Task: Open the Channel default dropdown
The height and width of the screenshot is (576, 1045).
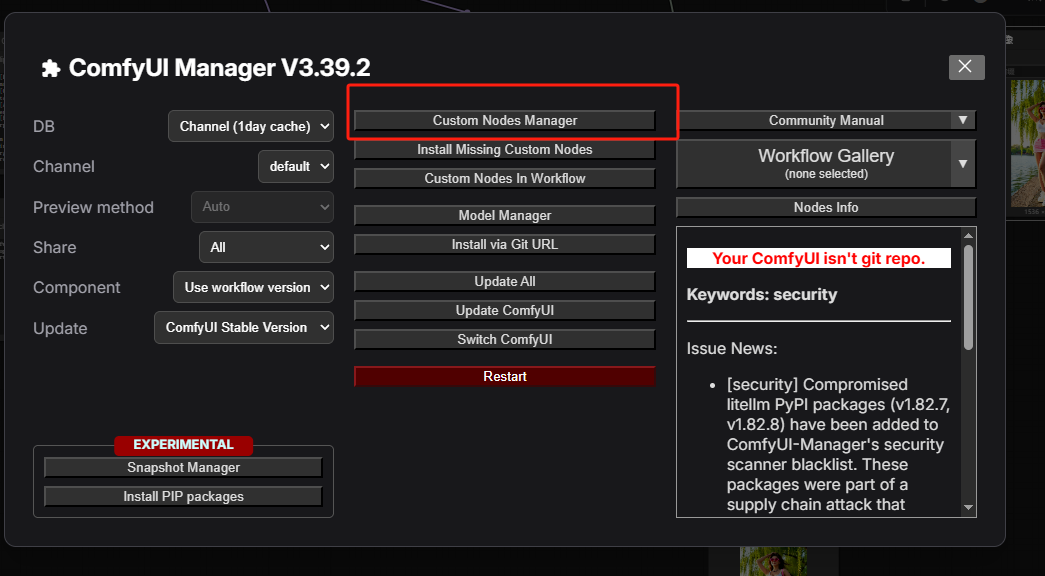Action: click(296, 167)
